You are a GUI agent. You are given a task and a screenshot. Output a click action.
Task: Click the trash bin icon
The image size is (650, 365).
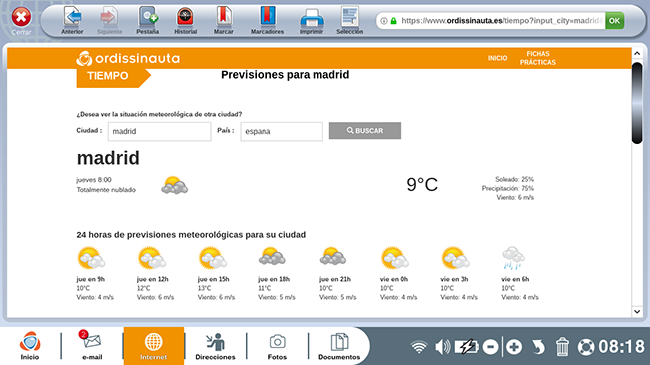(x=562, y=347)
